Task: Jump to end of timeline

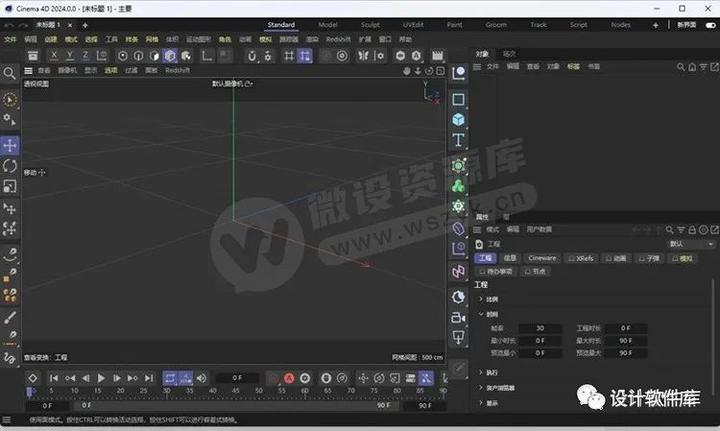Action: (148, 378)
